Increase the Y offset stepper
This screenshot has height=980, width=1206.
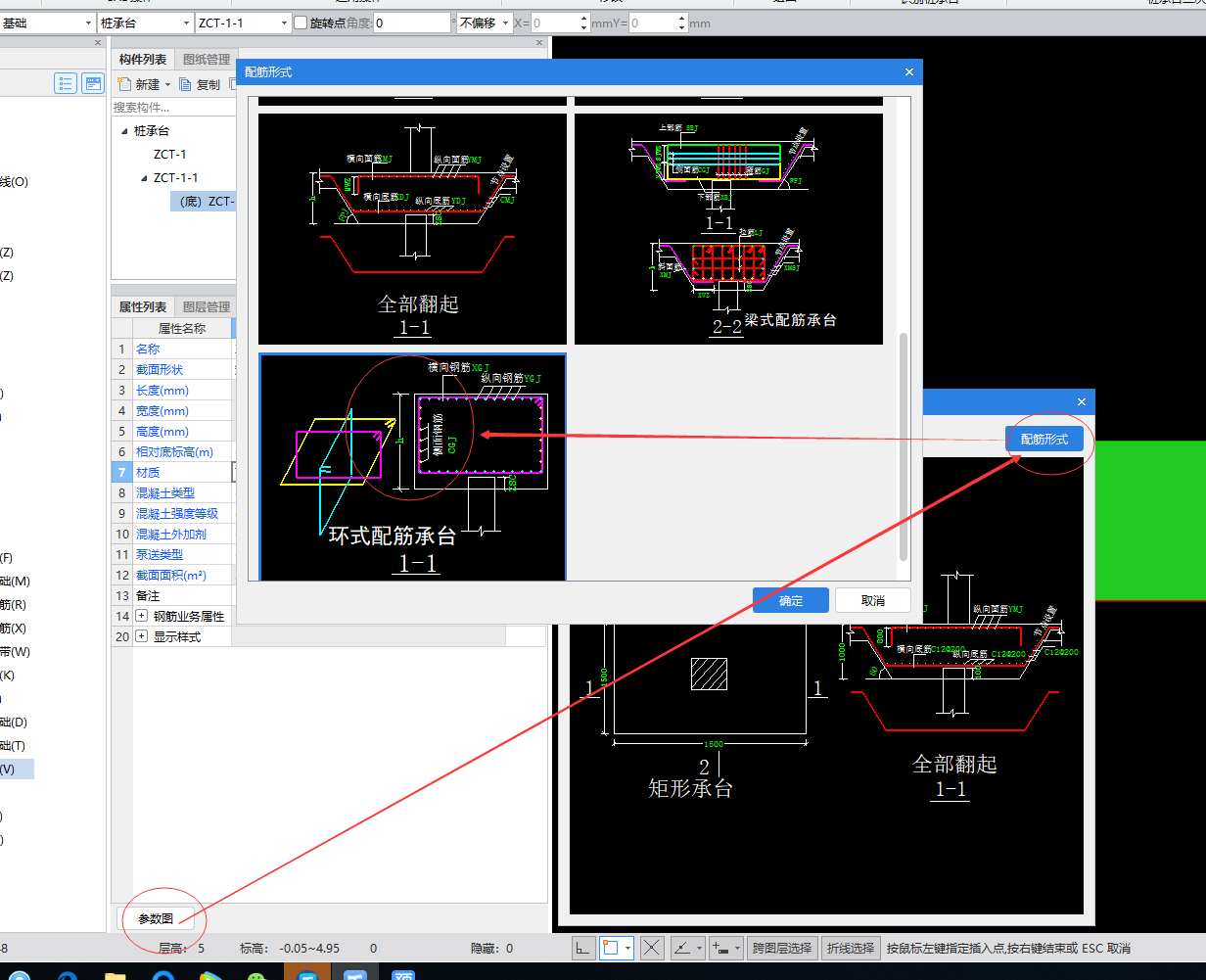click(x=681, y=18)
